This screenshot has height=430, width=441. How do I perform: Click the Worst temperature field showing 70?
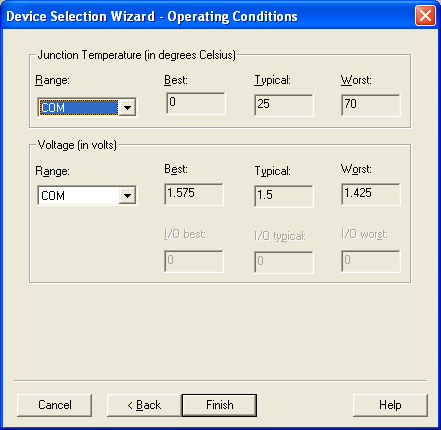[x=371, y=105]
